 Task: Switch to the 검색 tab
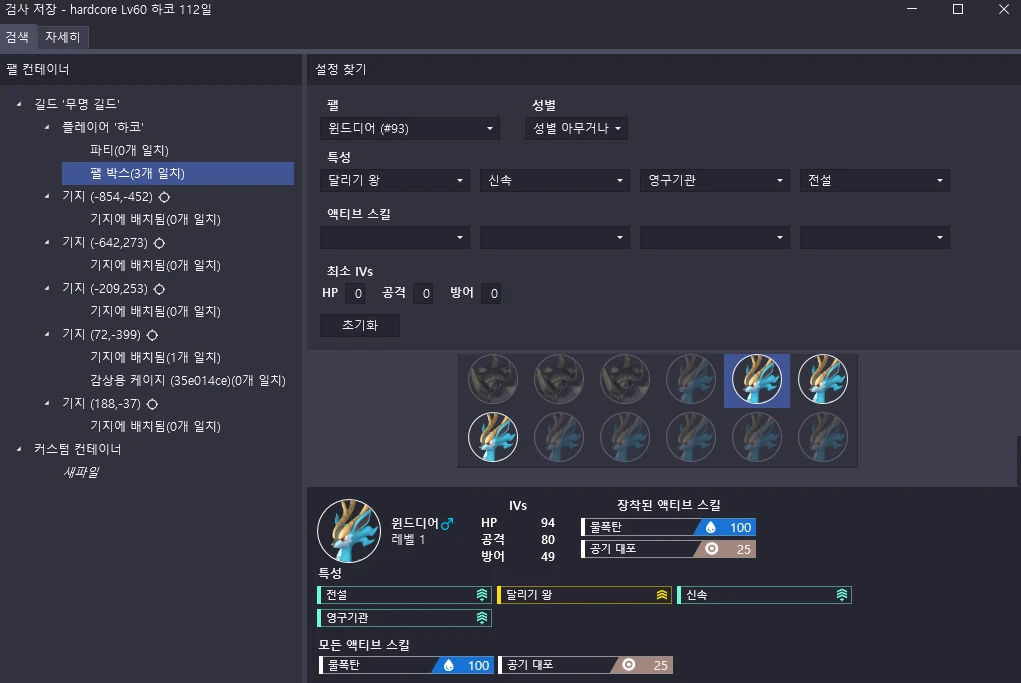18,37
